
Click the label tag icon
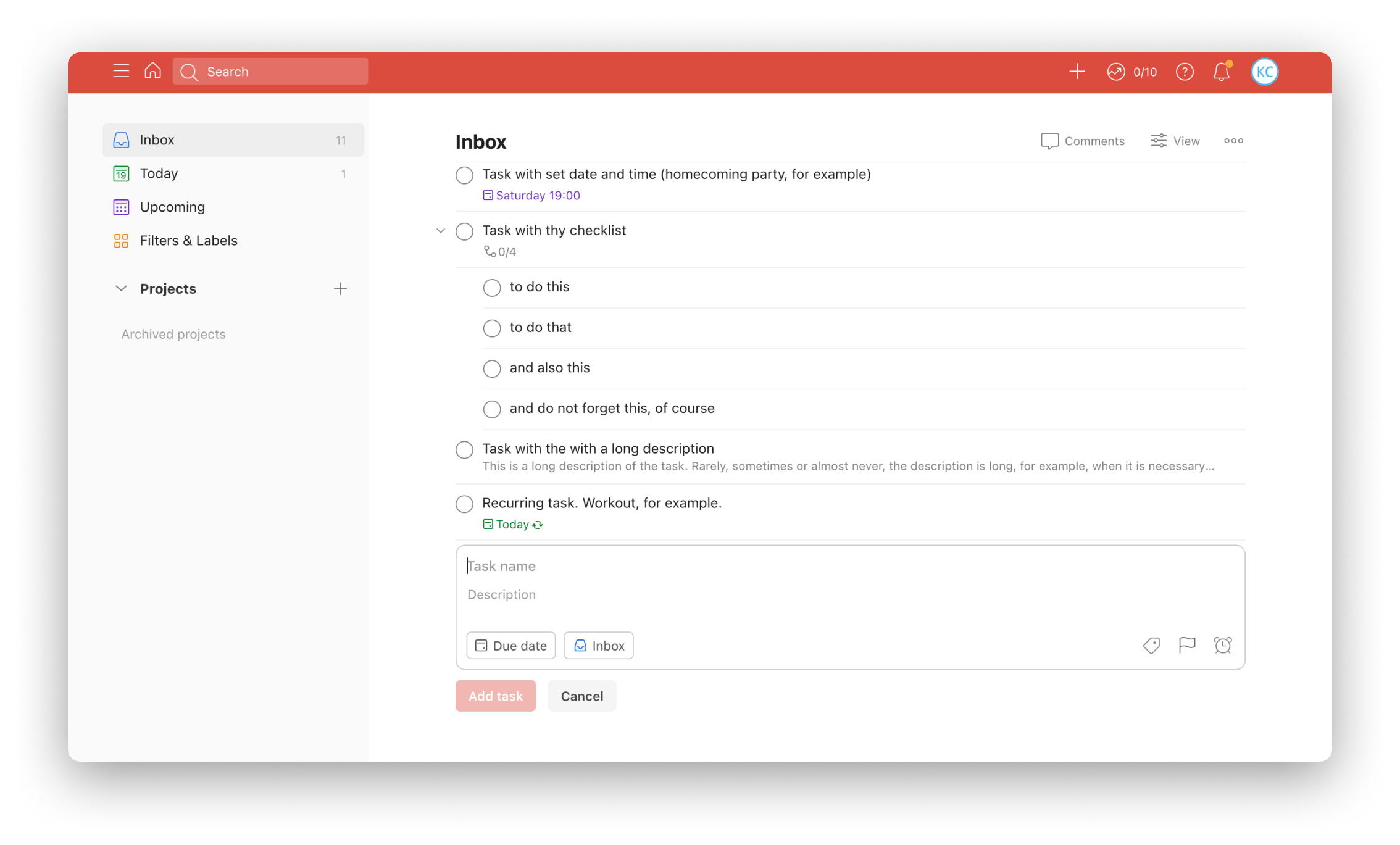[1152, 646]
